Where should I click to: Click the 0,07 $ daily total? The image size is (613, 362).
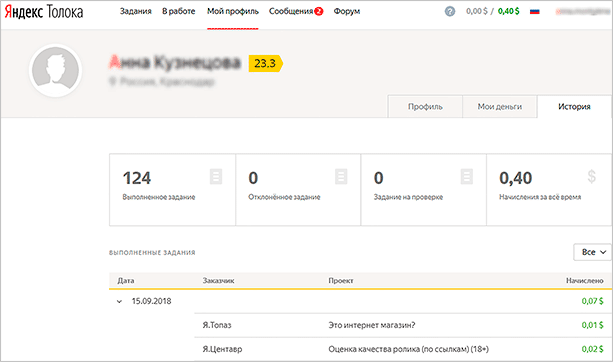pyautogui.click(x=592, y=301)
